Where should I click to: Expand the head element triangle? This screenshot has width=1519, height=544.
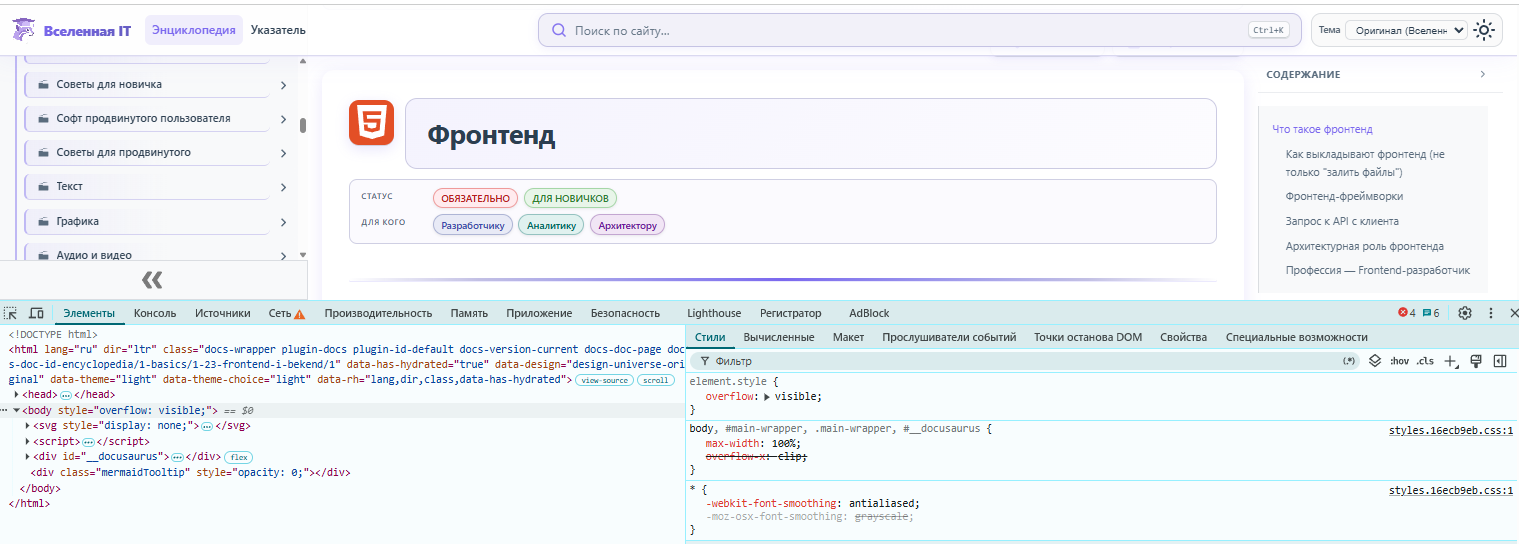(16, 395)
